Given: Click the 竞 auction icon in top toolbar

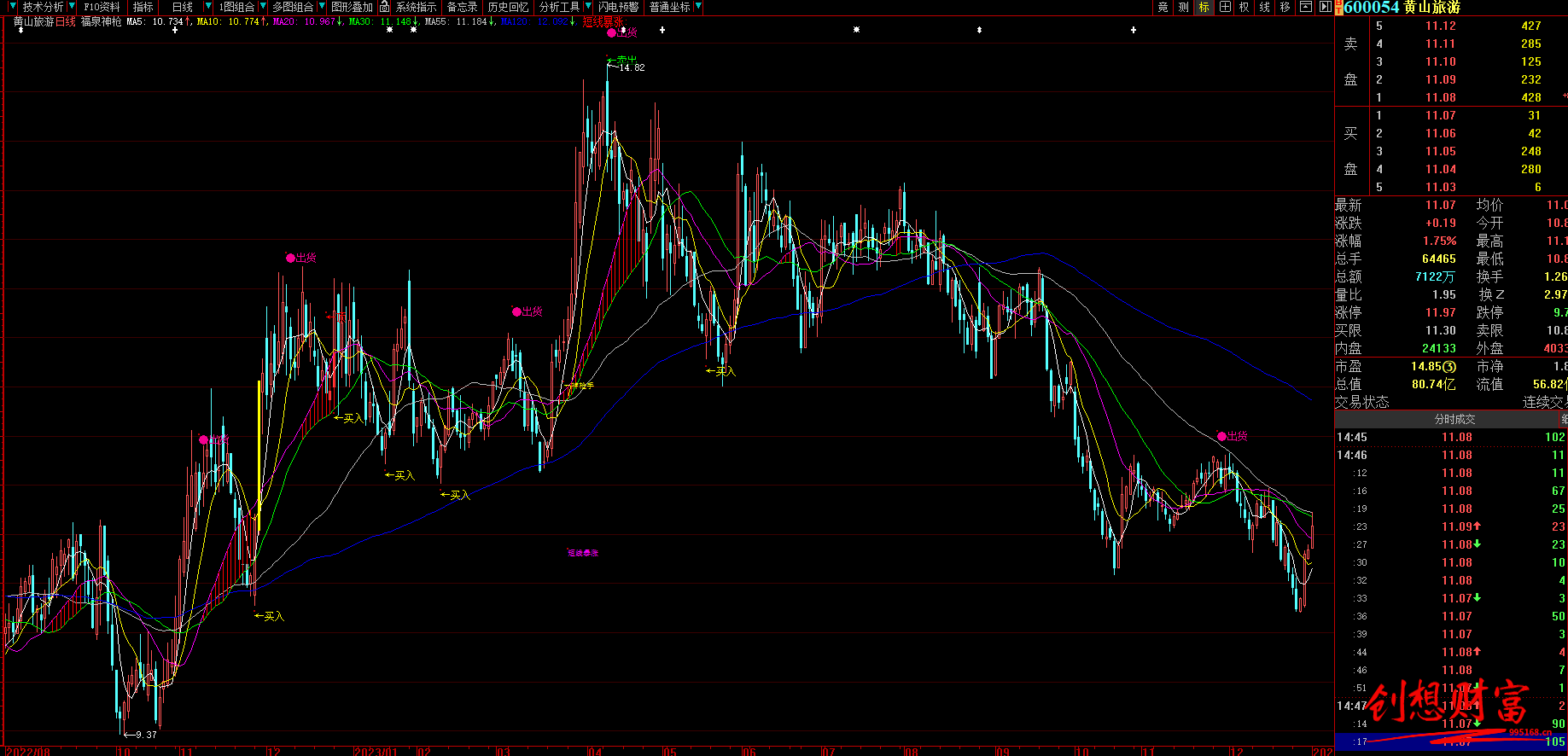Looking at the screenshot, I should [1163, 7].
